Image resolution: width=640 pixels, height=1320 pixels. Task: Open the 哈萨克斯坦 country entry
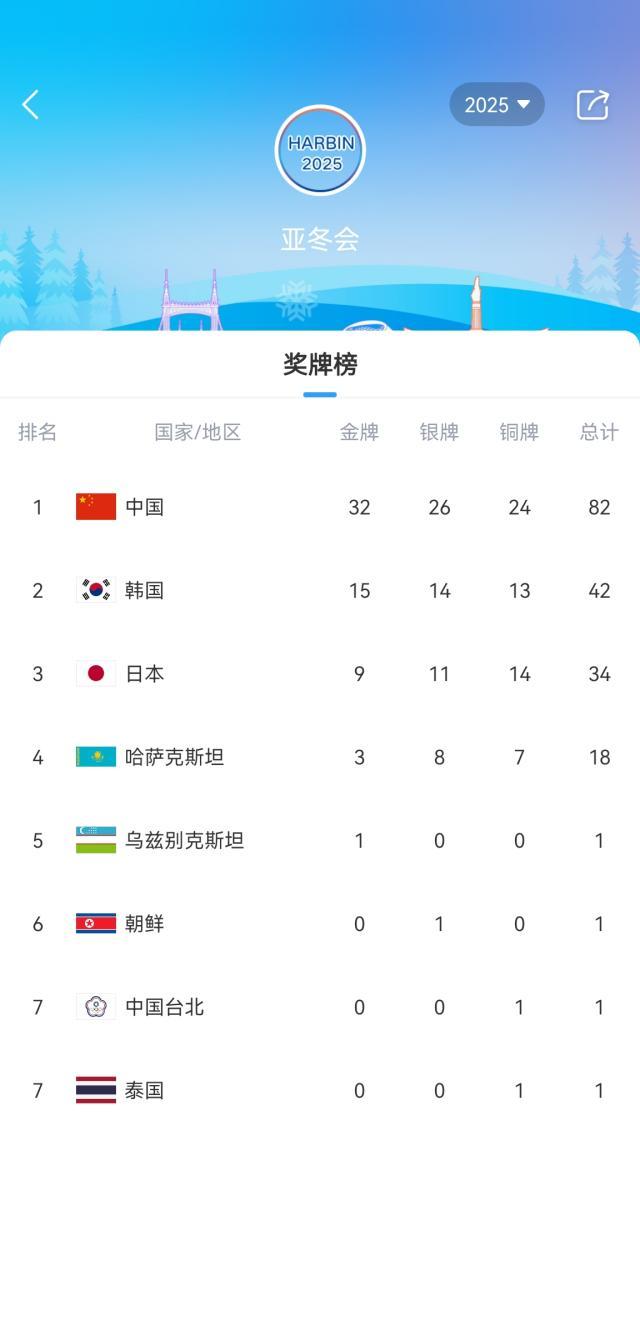pos(174,757)
